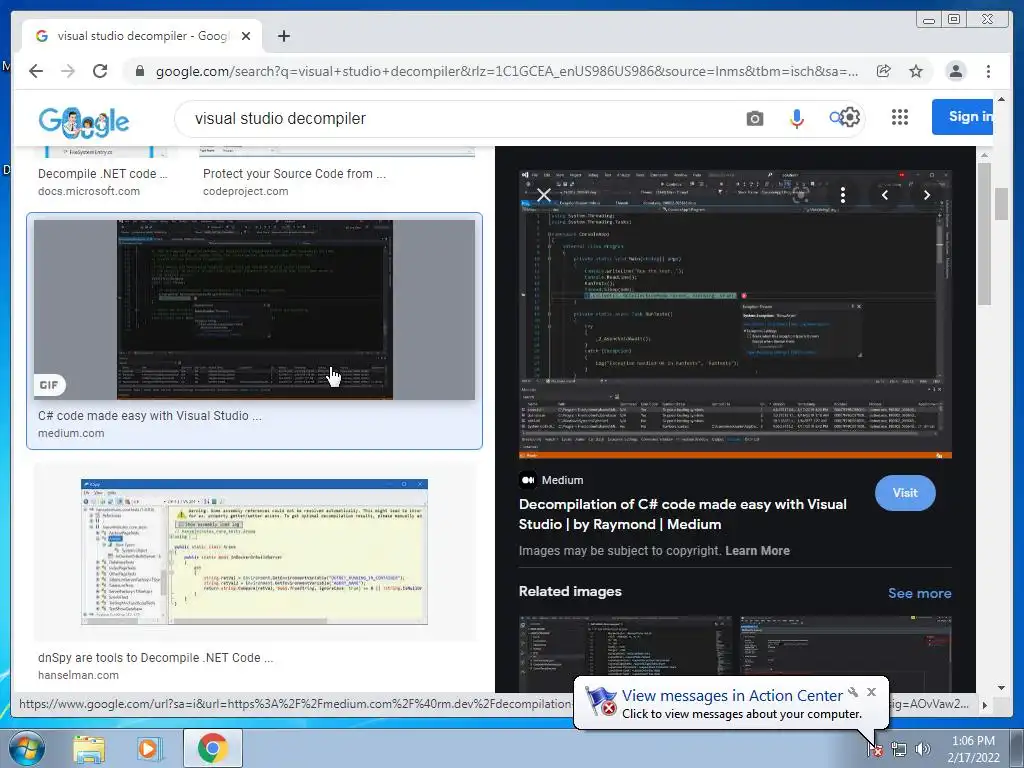Open the second related image thumbnail
The width and height of the screenshot is (1024, 768).
pos(846,653)
